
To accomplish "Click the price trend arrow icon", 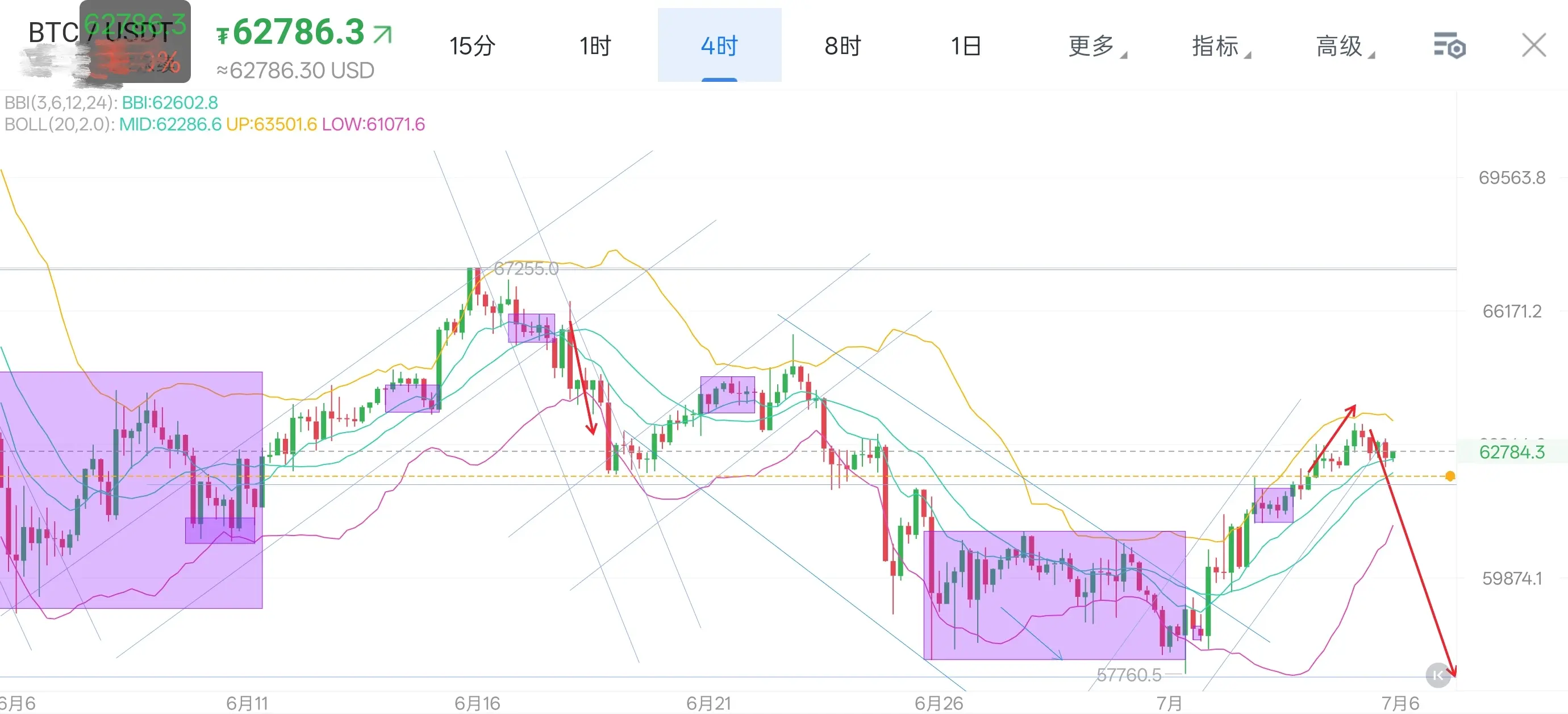I will (x=382, y=35).
